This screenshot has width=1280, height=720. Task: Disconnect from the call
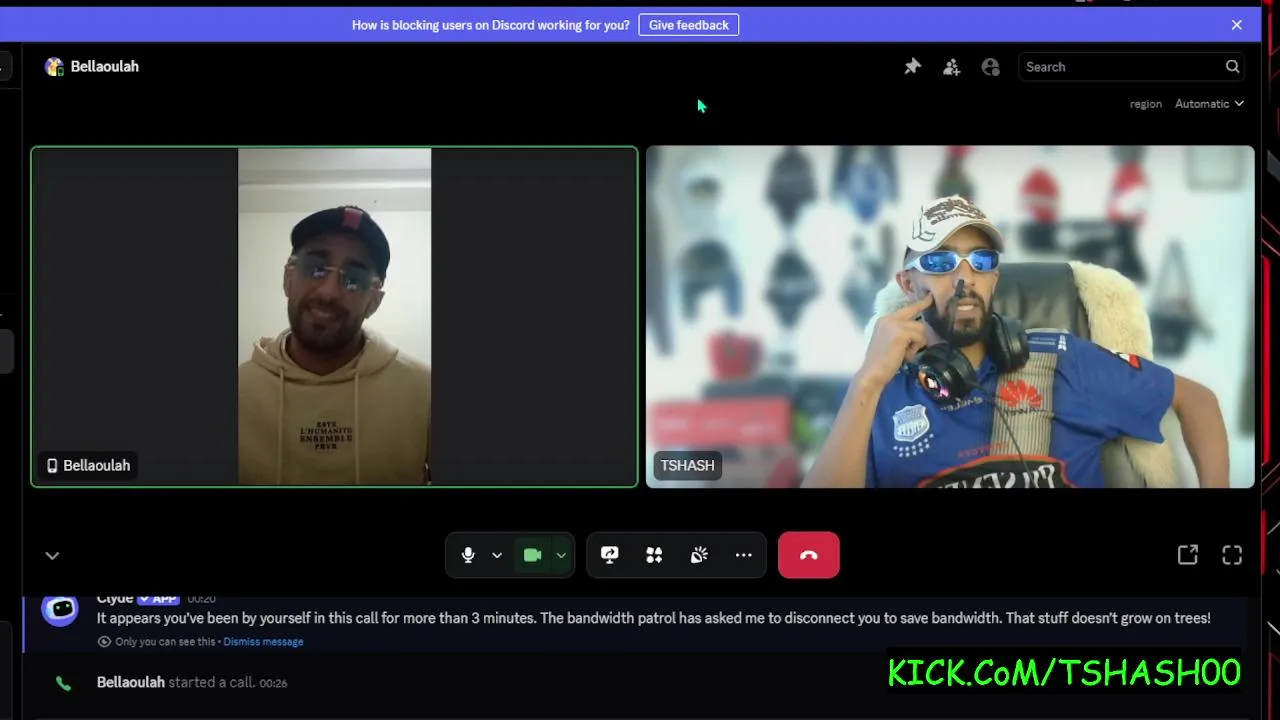click(809, 555)
